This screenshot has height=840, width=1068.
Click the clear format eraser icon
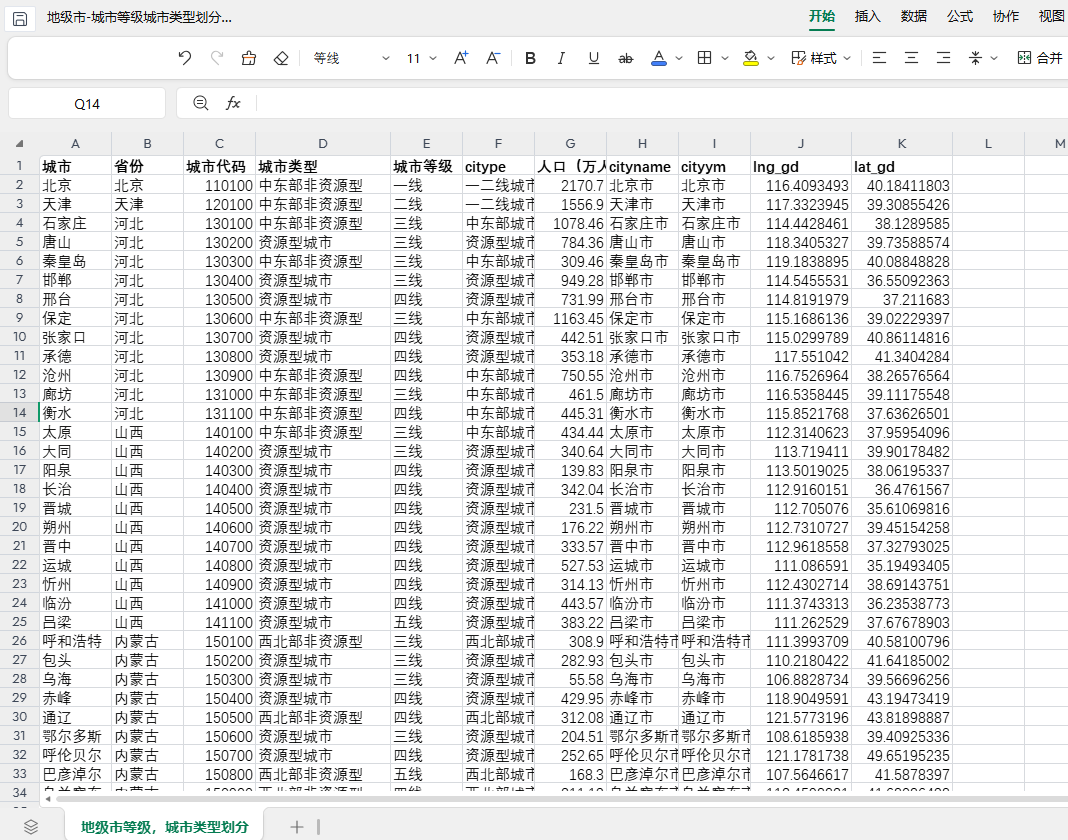pos(281,58)
